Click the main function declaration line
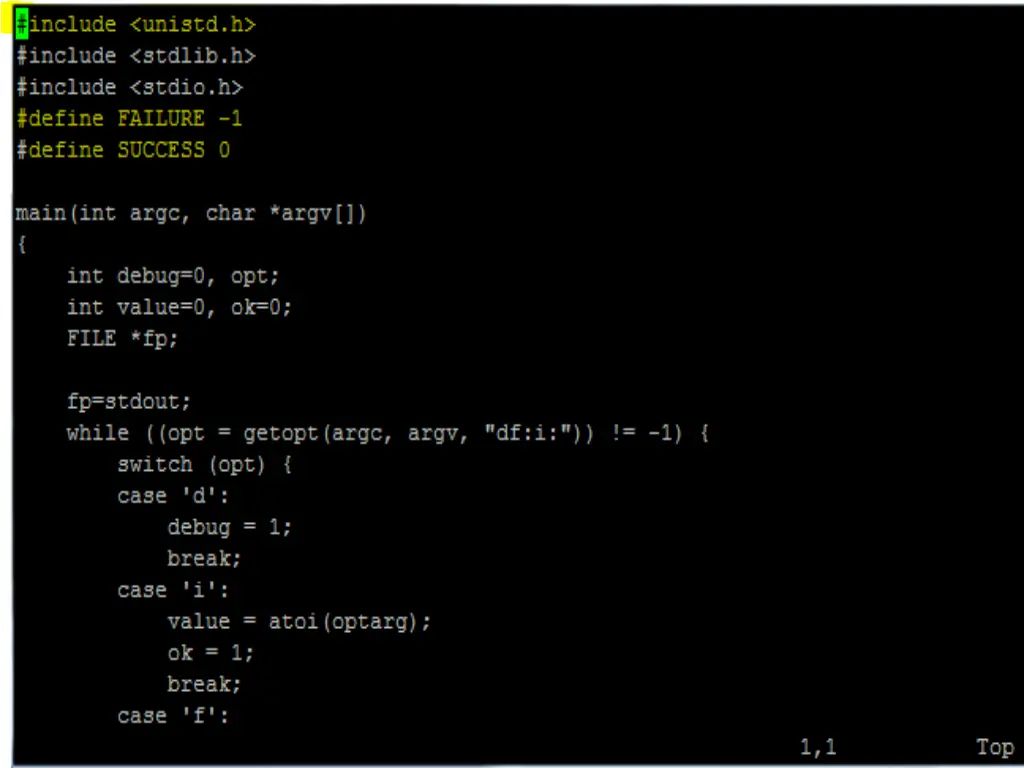This screenshot has width=1024, height=768. [191, 213]
